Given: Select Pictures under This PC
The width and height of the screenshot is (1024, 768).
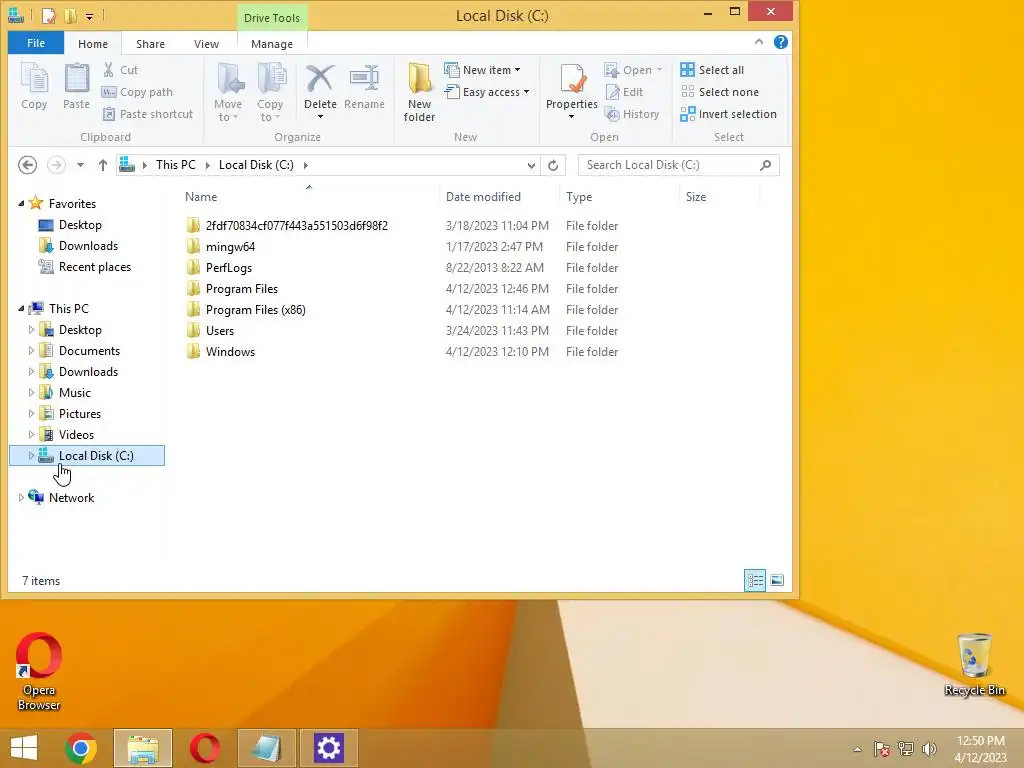Looking at the screenshot, I should [80, 413].
